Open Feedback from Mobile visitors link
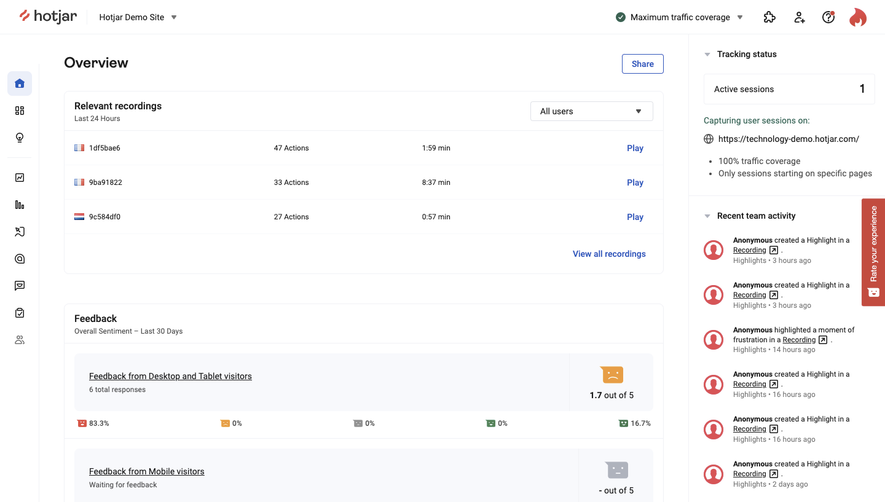The image size is (885, 502). coord(146,472)
